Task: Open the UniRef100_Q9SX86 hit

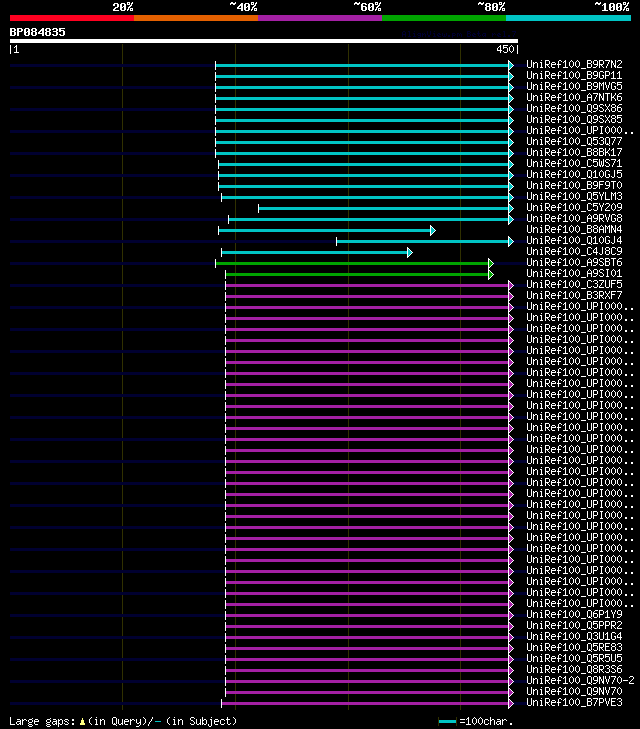Action: coord(574,108)
